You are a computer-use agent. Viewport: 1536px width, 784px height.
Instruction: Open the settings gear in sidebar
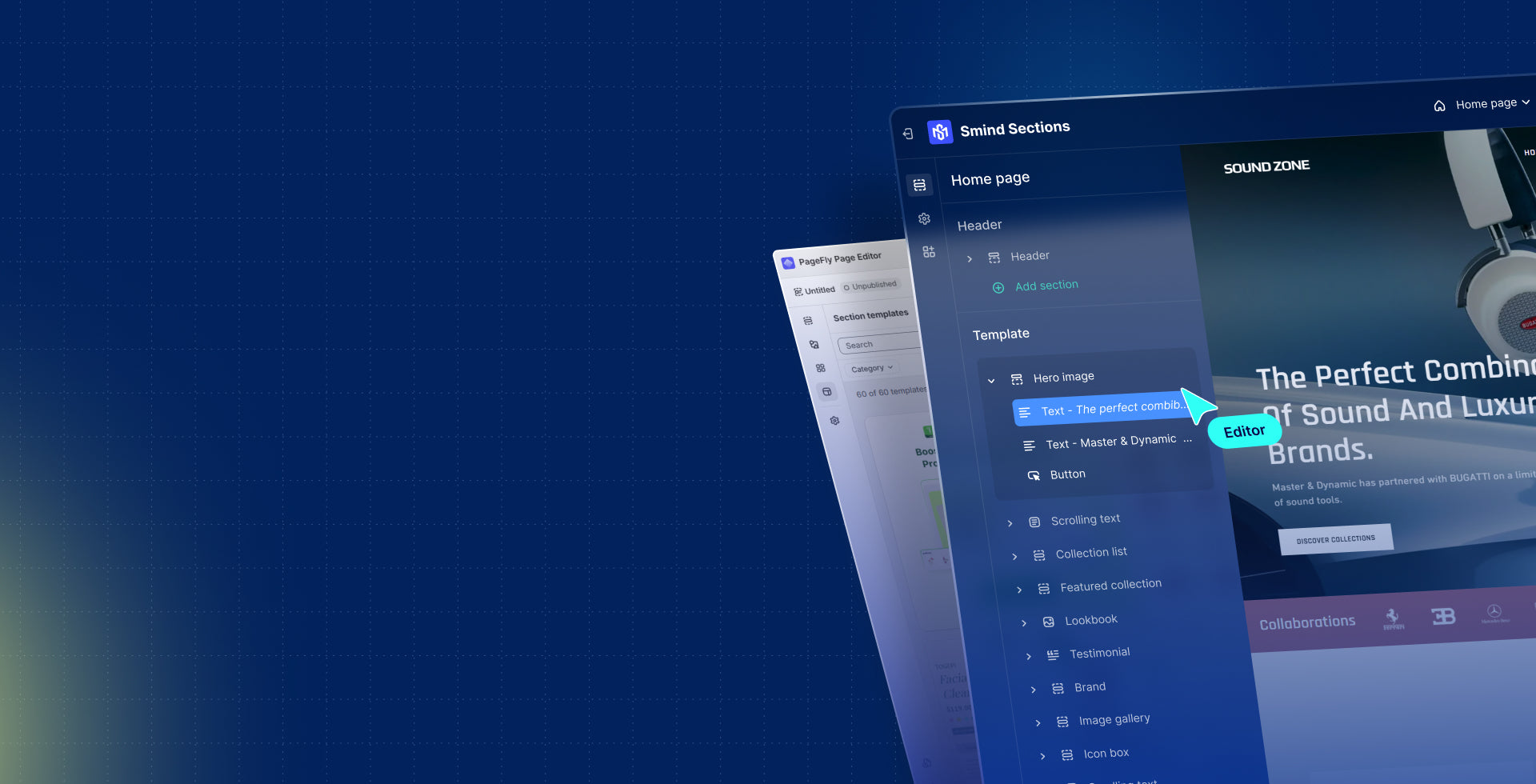point(924,218)
